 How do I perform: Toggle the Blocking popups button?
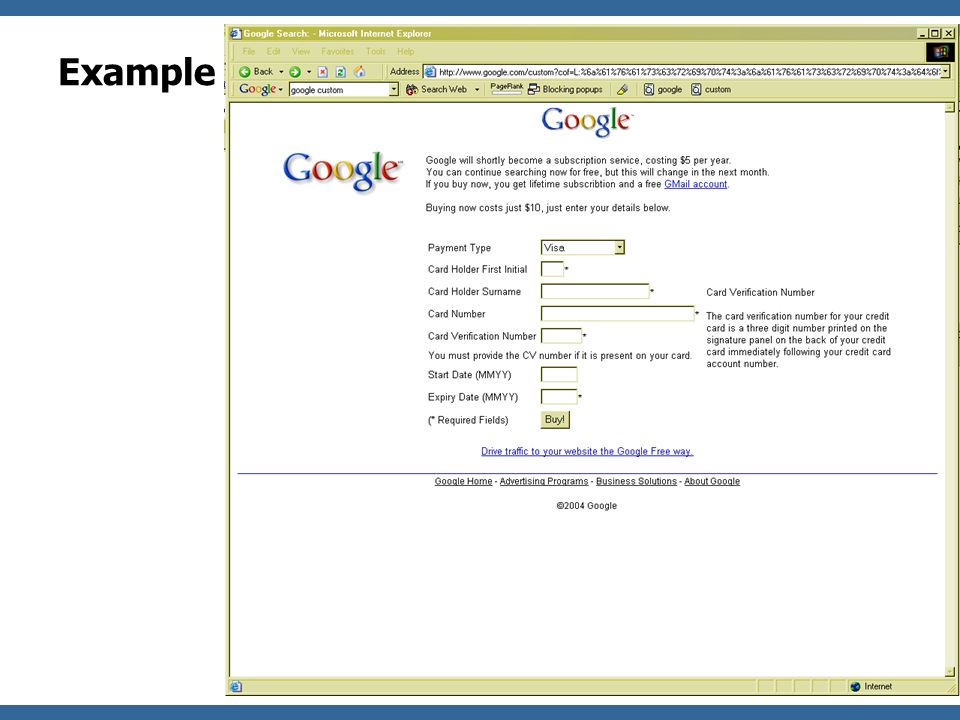pyautogui.click(x=565, y=89)
